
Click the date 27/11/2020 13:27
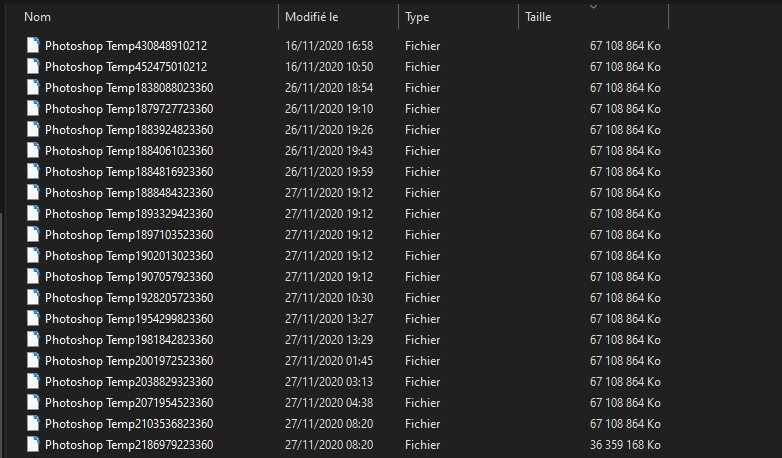329,318
